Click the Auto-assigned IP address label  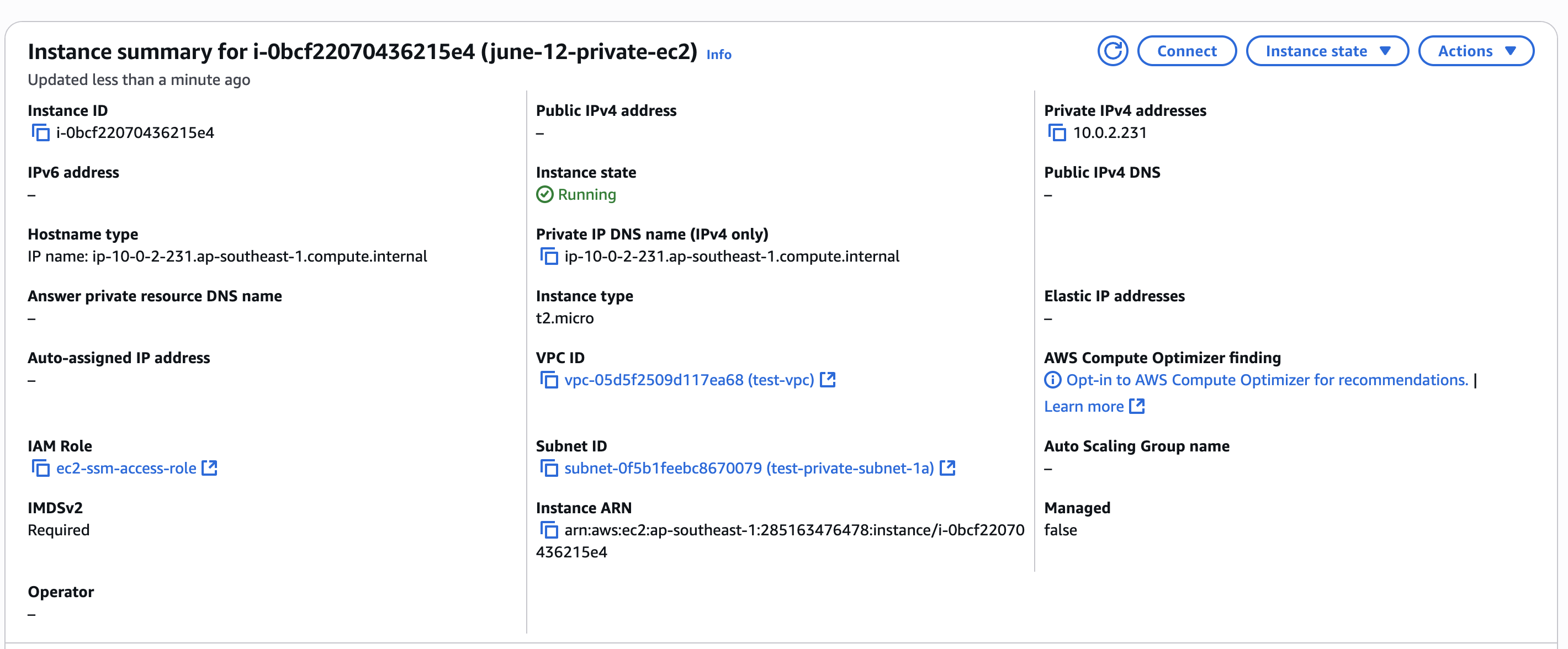click(x=119, y=358)
